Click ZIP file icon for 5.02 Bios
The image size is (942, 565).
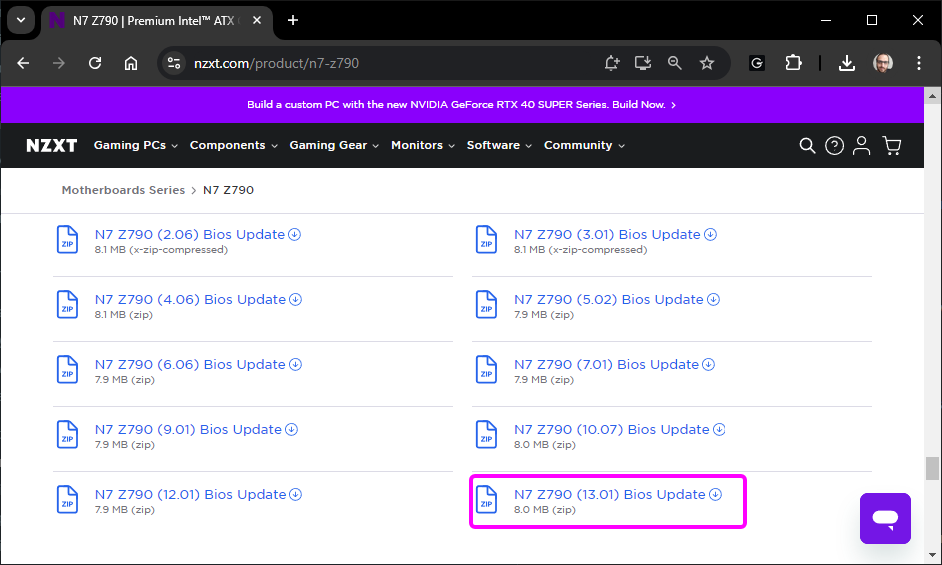click(x=487, y=305)
